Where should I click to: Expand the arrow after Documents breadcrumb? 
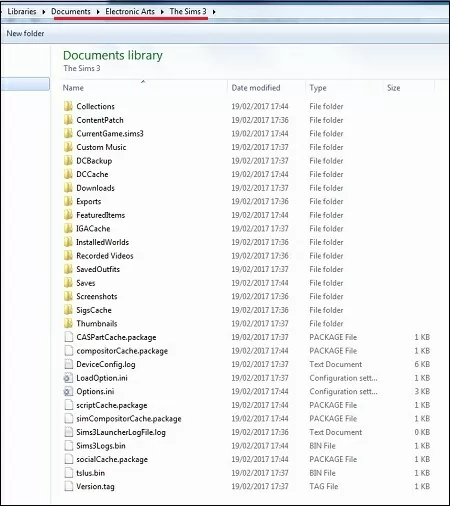point(98,12)
